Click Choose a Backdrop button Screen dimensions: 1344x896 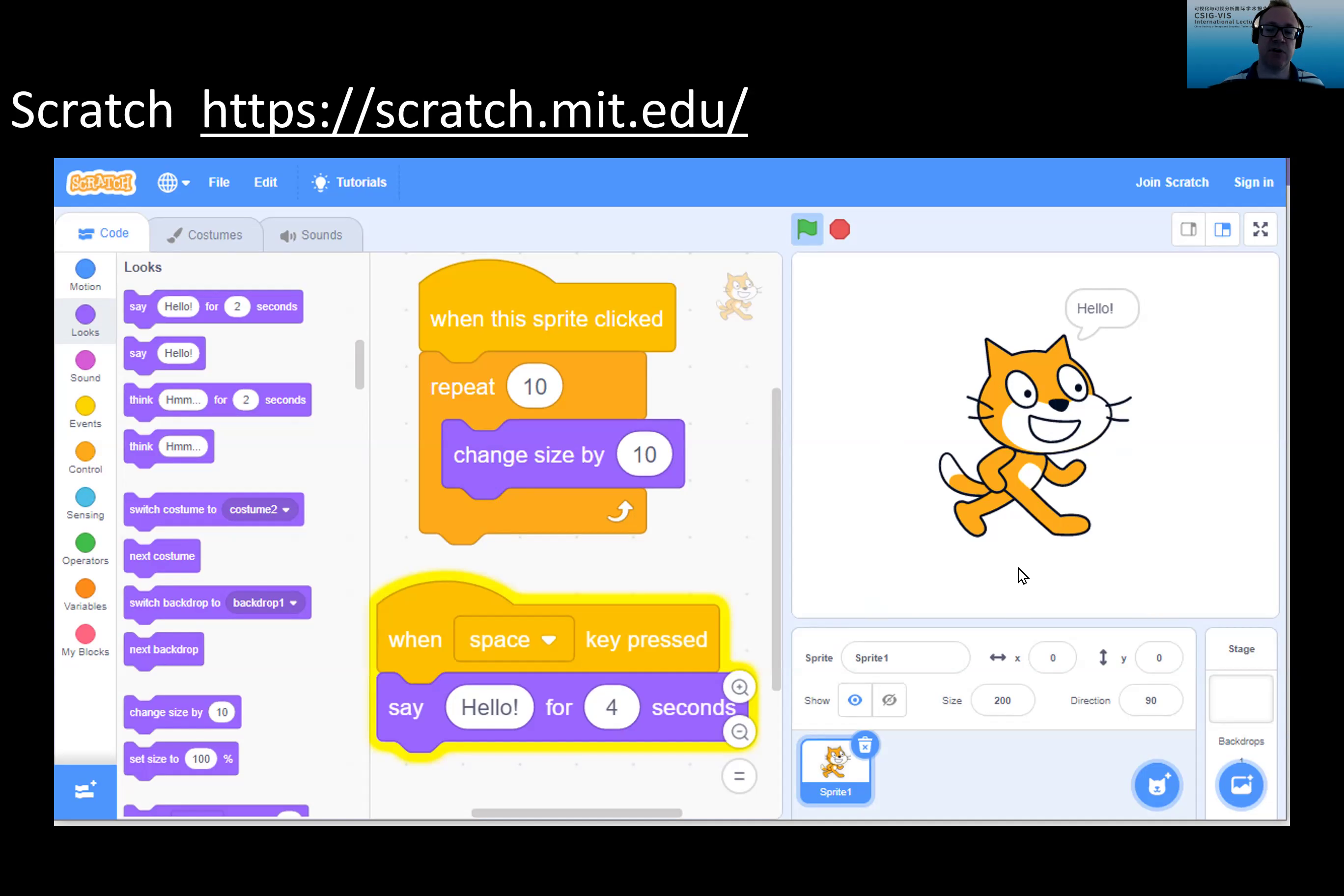[x=1241, y=785]
